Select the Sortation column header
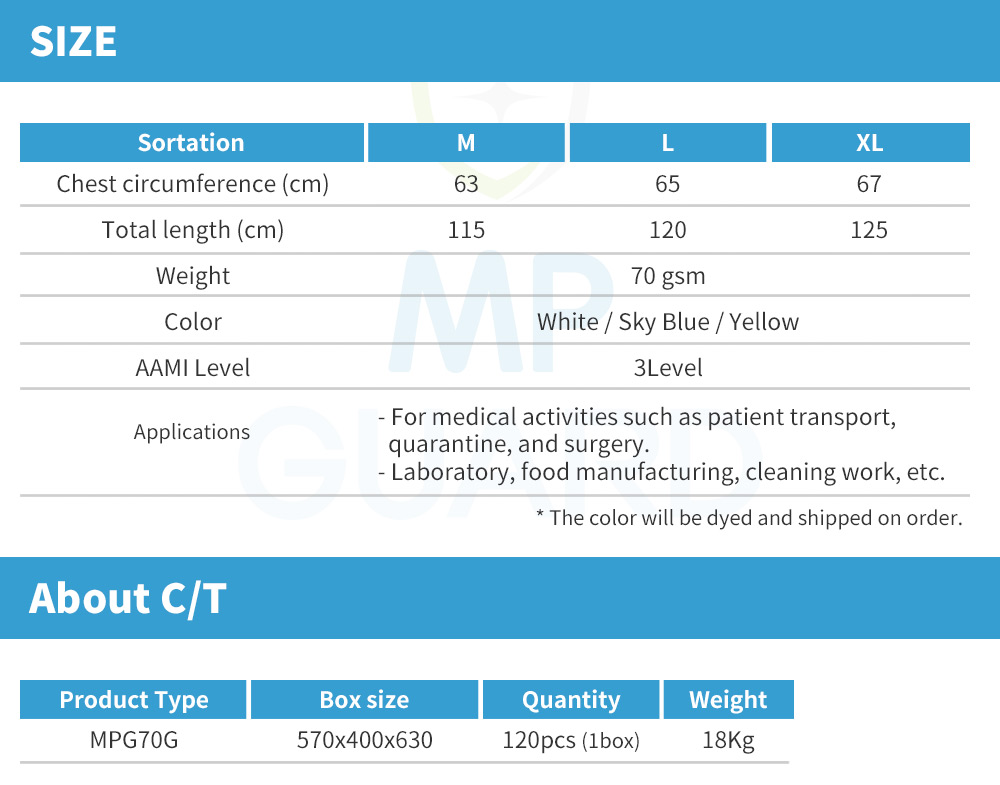1000x785 pixels. pyautogui.click(x=191, y=142)
